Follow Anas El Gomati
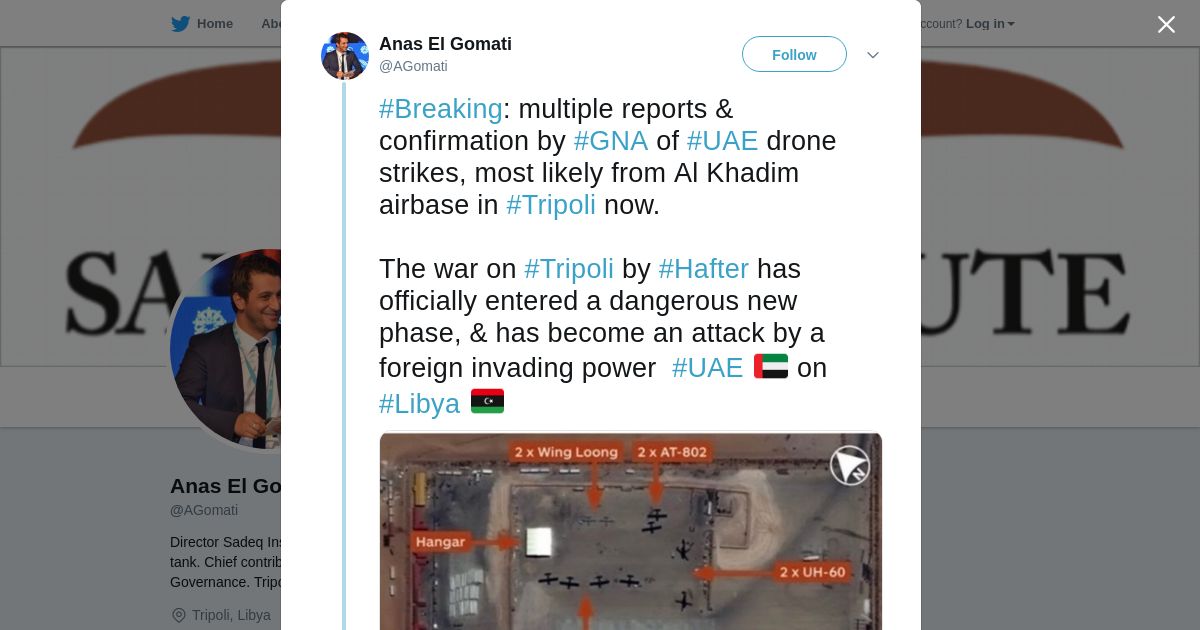 pos(794,54)
